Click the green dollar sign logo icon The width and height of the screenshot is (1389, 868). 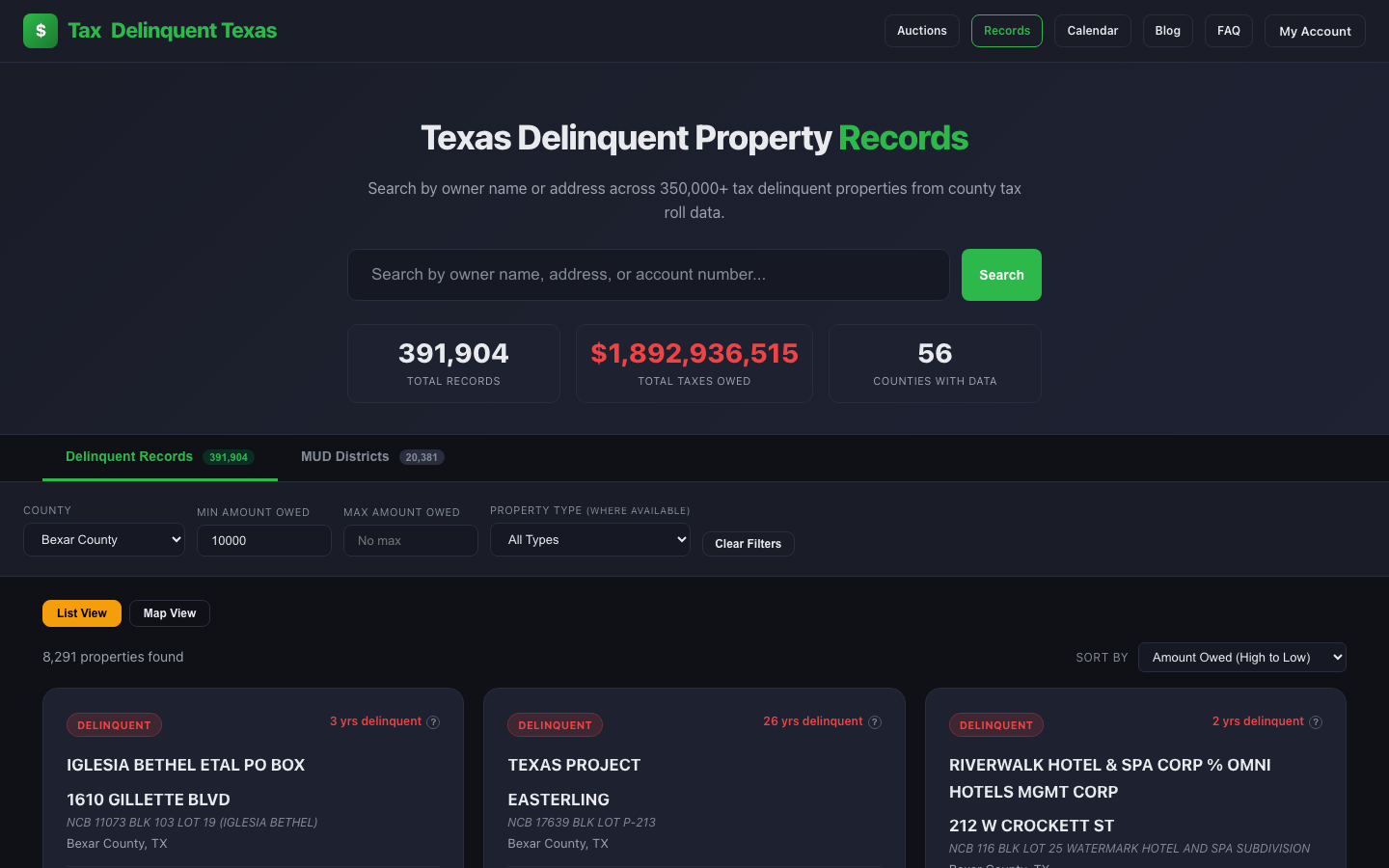tap(41, 31)
